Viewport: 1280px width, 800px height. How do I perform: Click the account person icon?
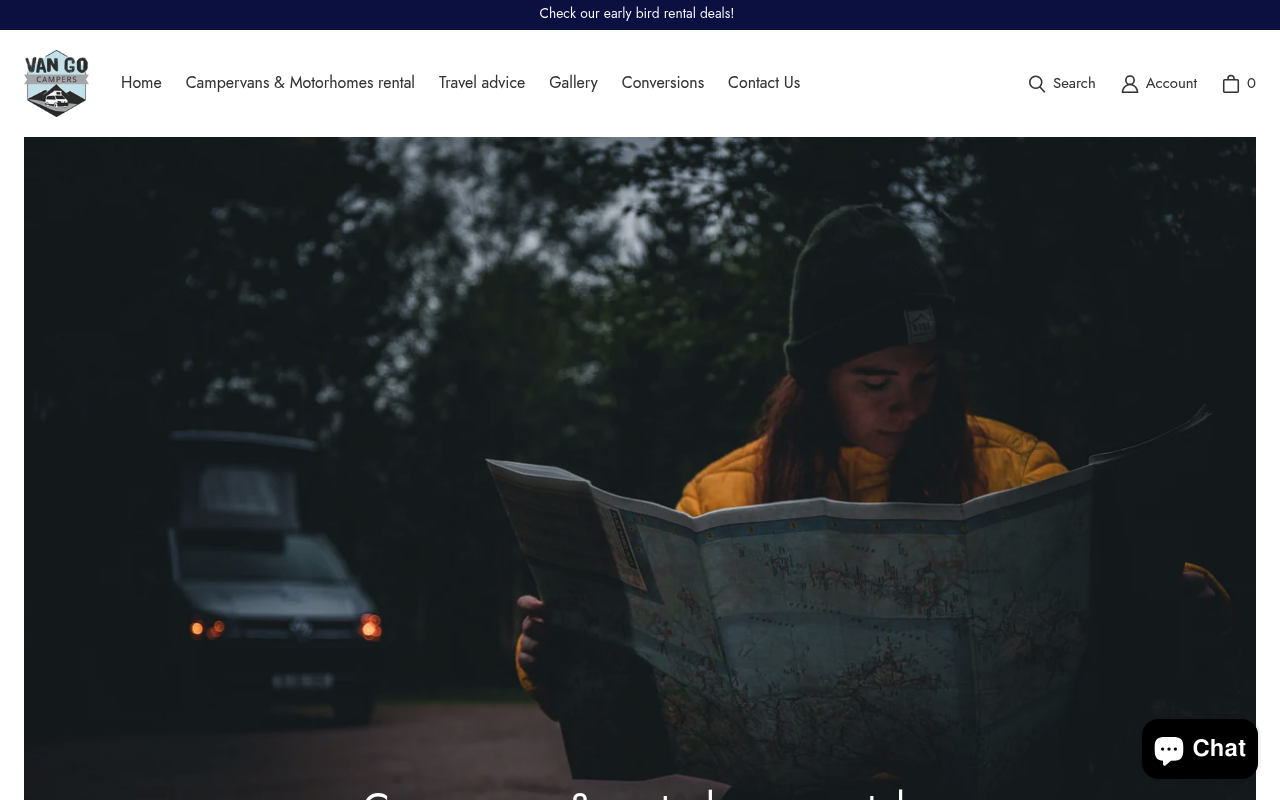click(1130, 84)
